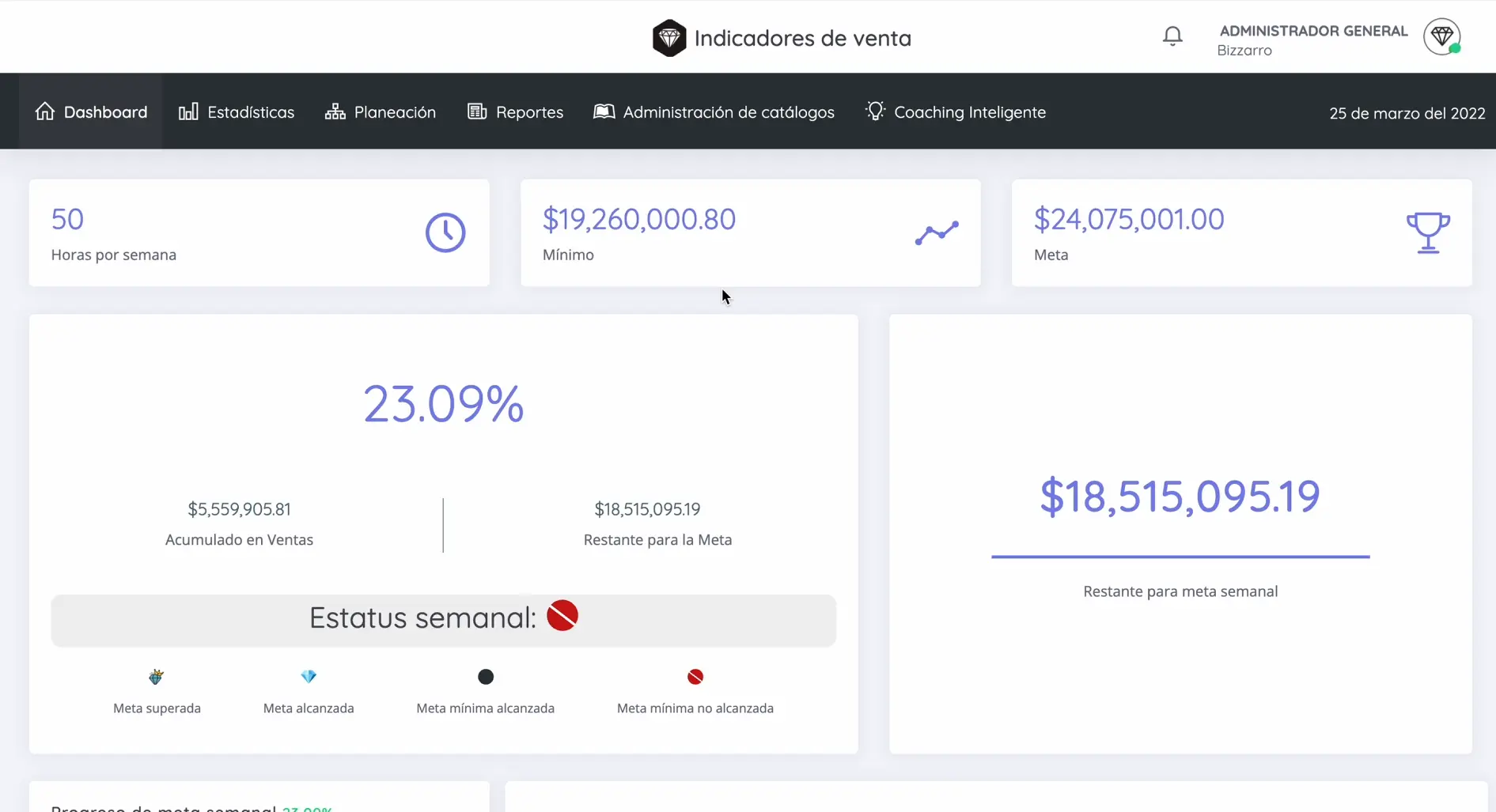Viewport: 1496px width, 812px height.
Task: Go to the Estadísticas menu
Action: coord(237,112)
